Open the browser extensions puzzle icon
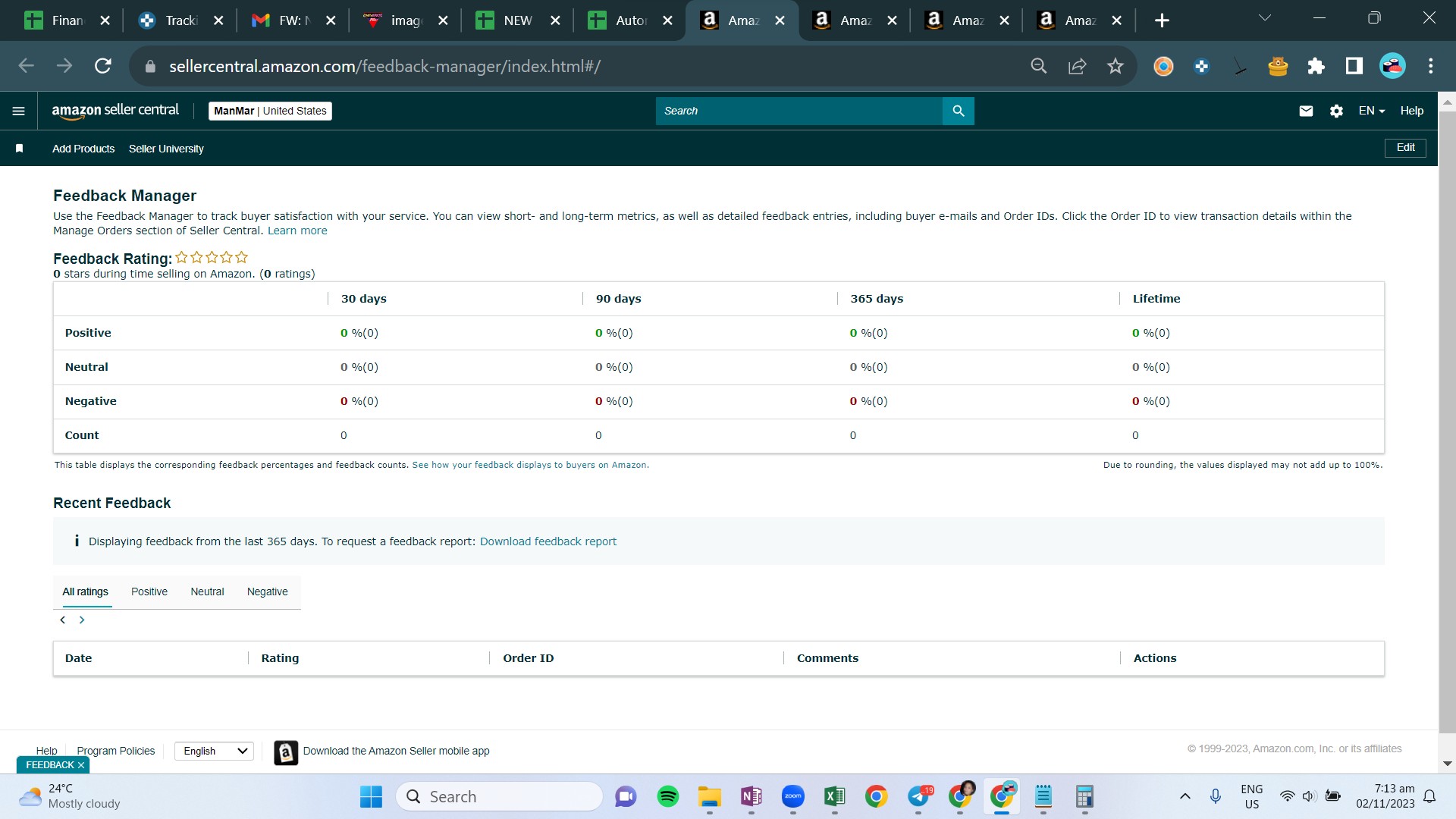Screen dimensions: 1456x819 pyautogui.click(x=1316, y=66)
